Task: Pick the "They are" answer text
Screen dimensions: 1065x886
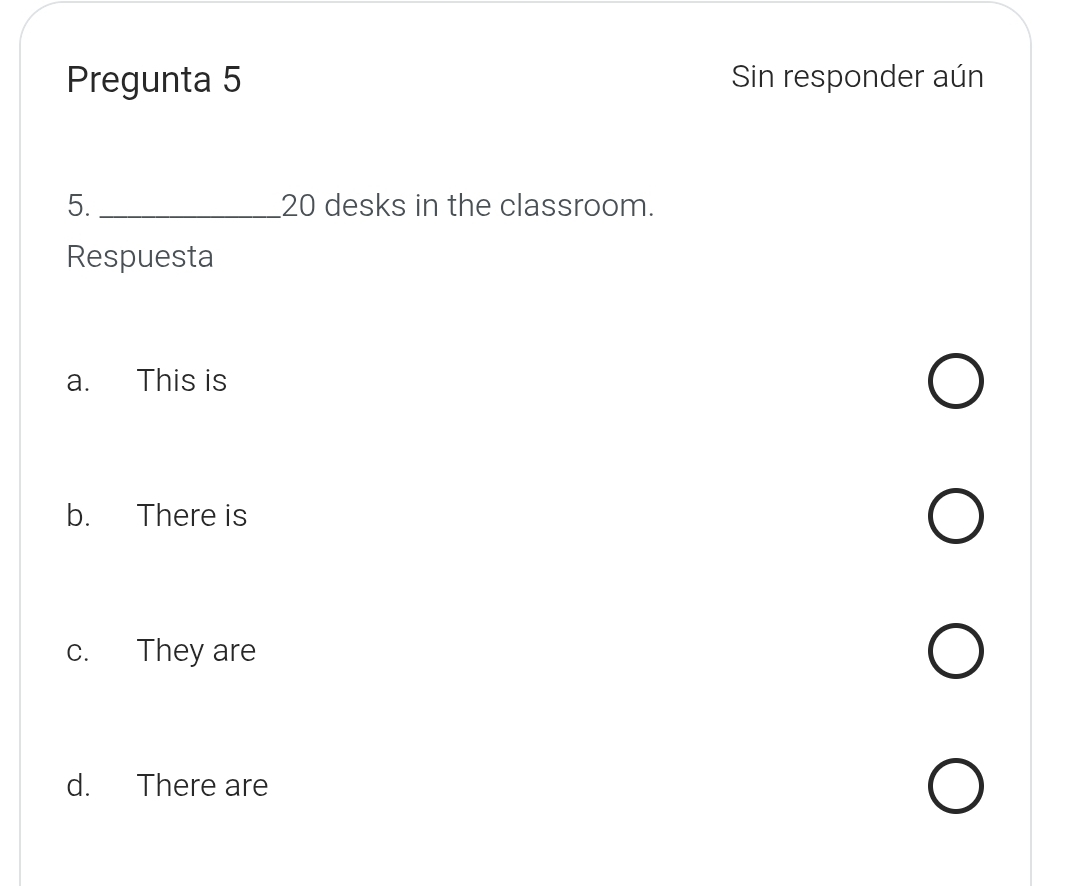Action: [x=197, y=651]
